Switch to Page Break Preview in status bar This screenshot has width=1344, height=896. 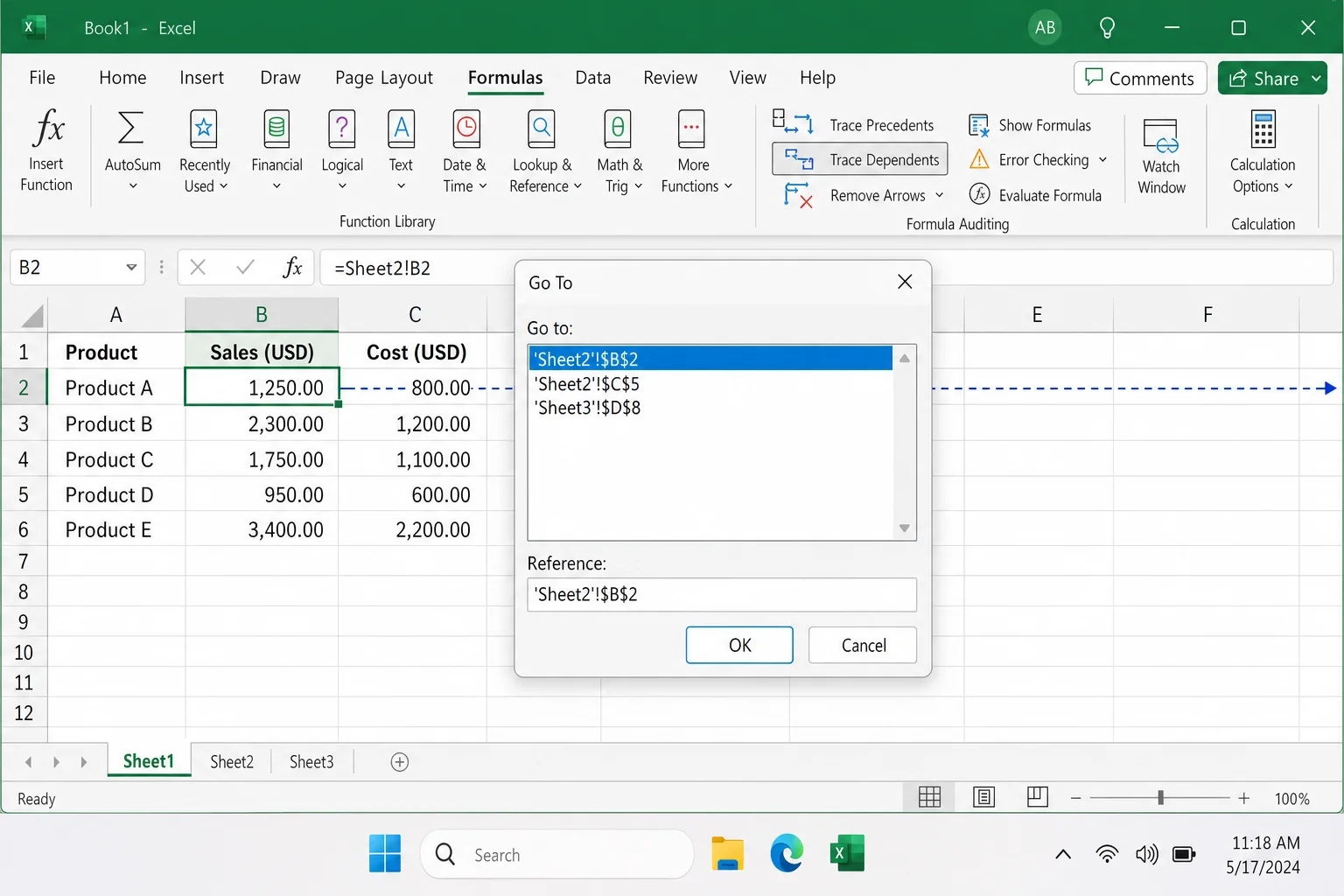click(1038, 796)
